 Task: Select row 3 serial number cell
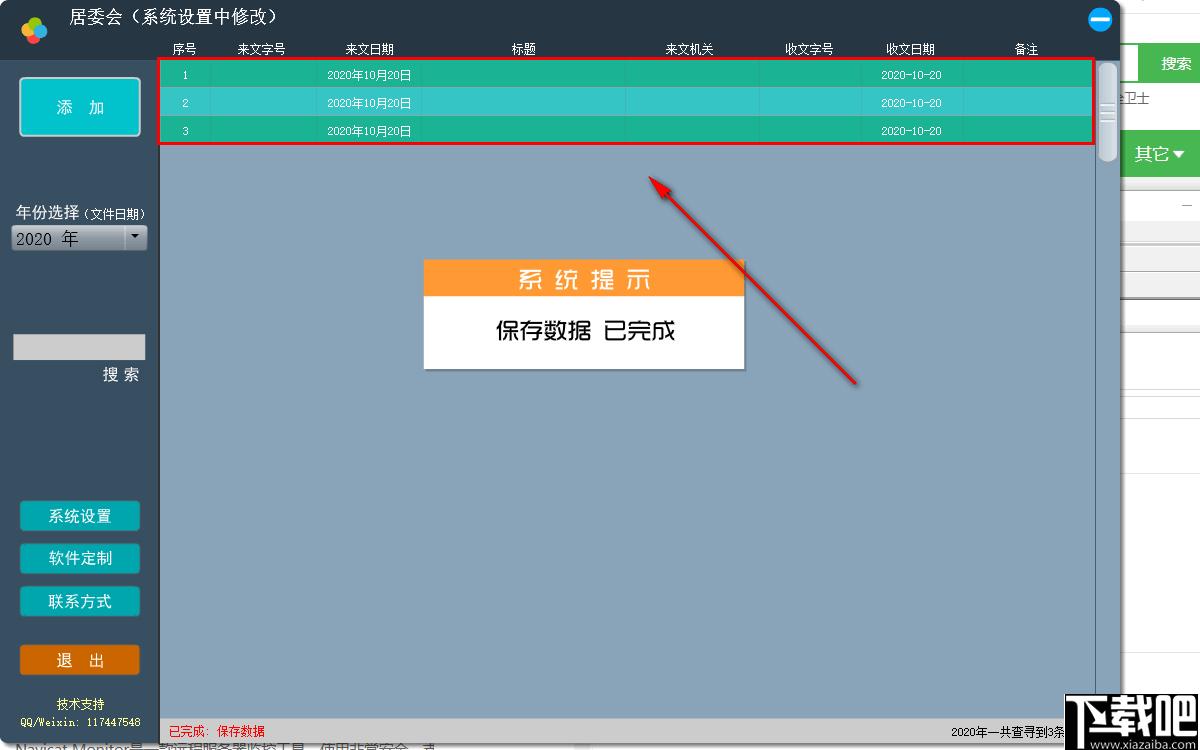coord(185,131)
